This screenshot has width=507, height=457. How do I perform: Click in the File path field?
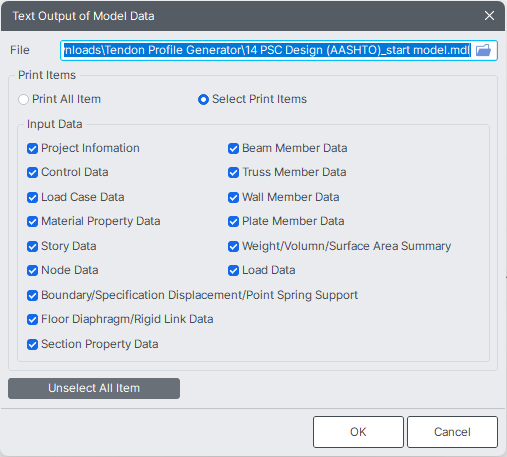tap(267, 50)
